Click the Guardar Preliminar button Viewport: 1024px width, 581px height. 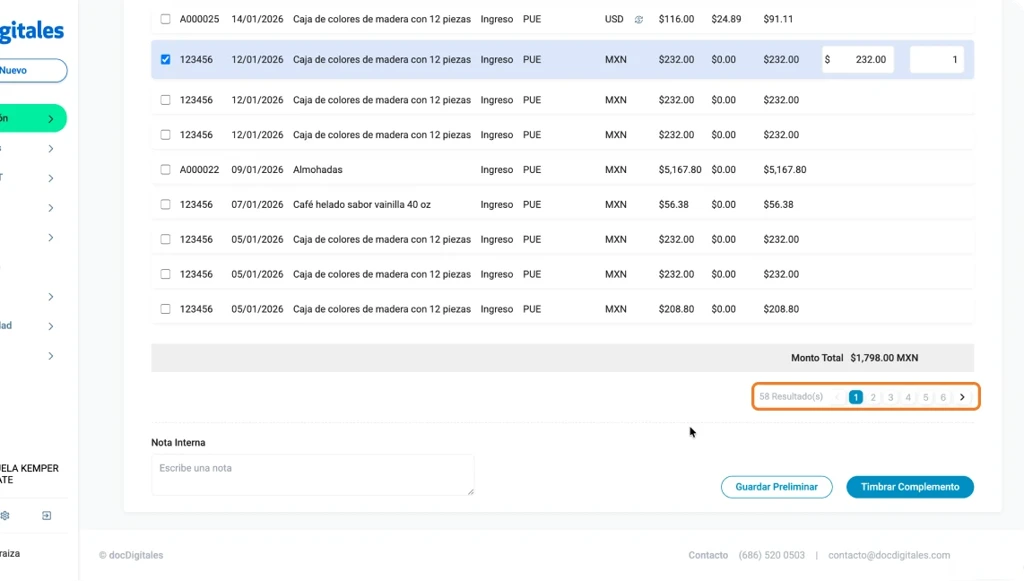(776, 487)
